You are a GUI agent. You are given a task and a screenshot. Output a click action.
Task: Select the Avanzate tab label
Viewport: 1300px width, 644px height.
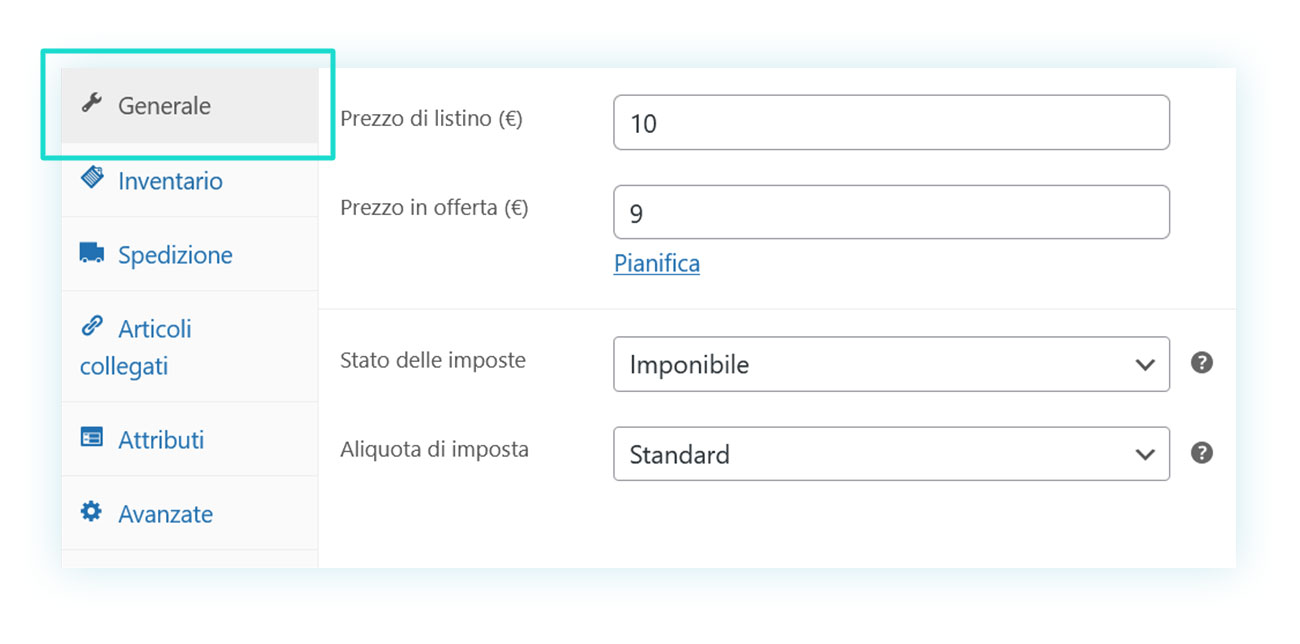click(166, 514)
